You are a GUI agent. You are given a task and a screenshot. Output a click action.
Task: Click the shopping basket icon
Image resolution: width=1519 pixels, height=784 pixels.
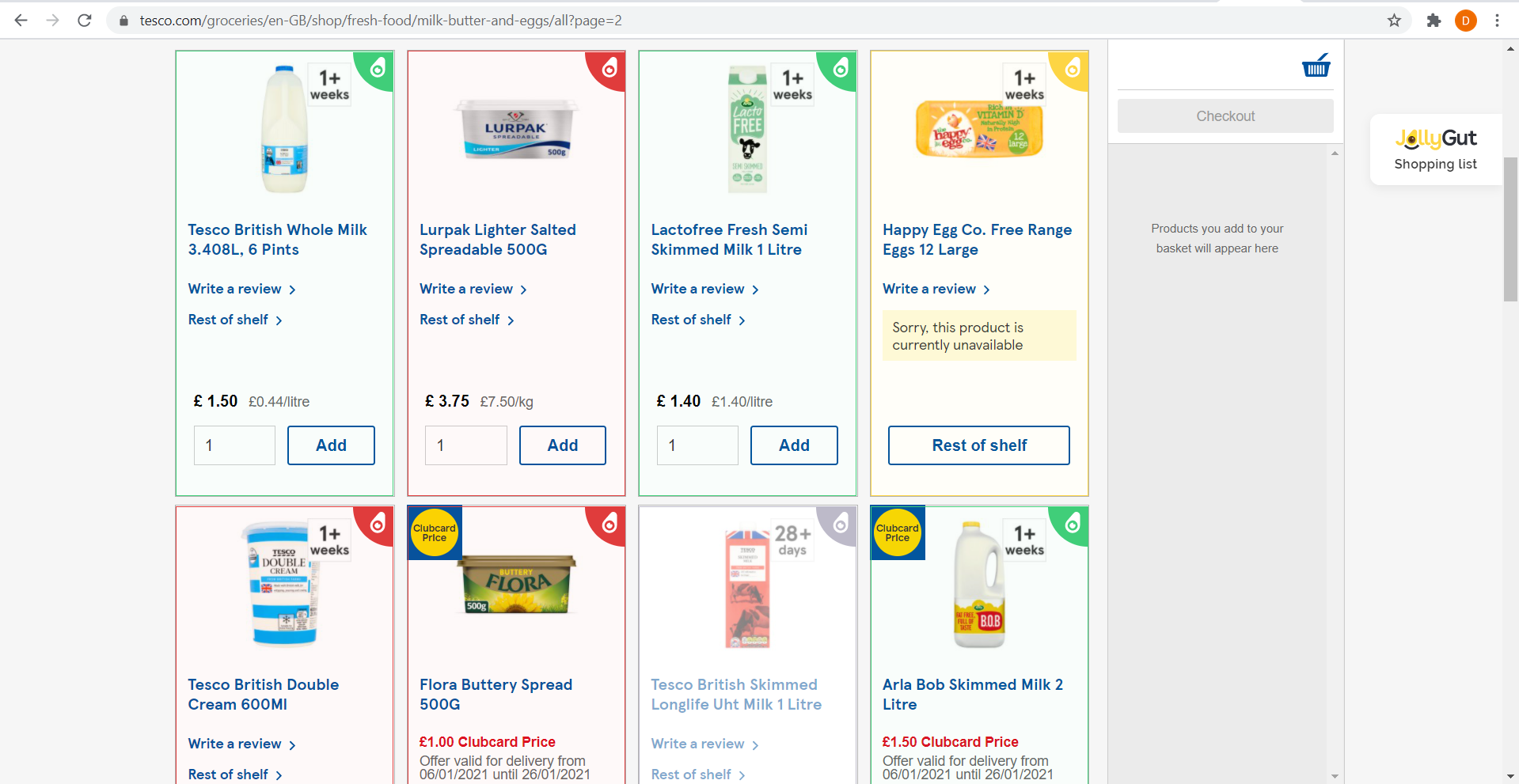click(x=1316, y=66)
